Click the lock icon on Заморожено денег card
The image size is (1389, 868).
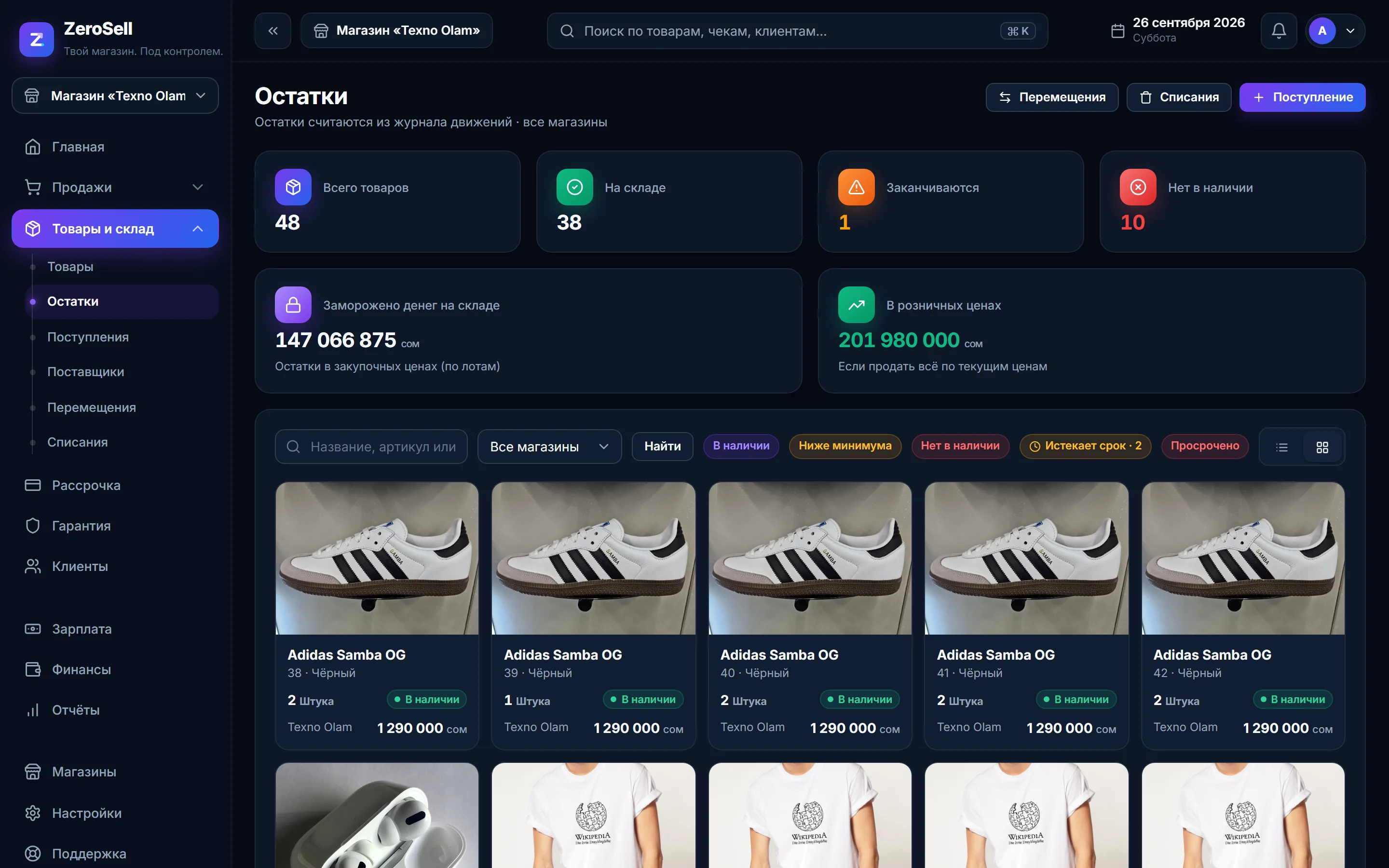click(x=293, y=305)
